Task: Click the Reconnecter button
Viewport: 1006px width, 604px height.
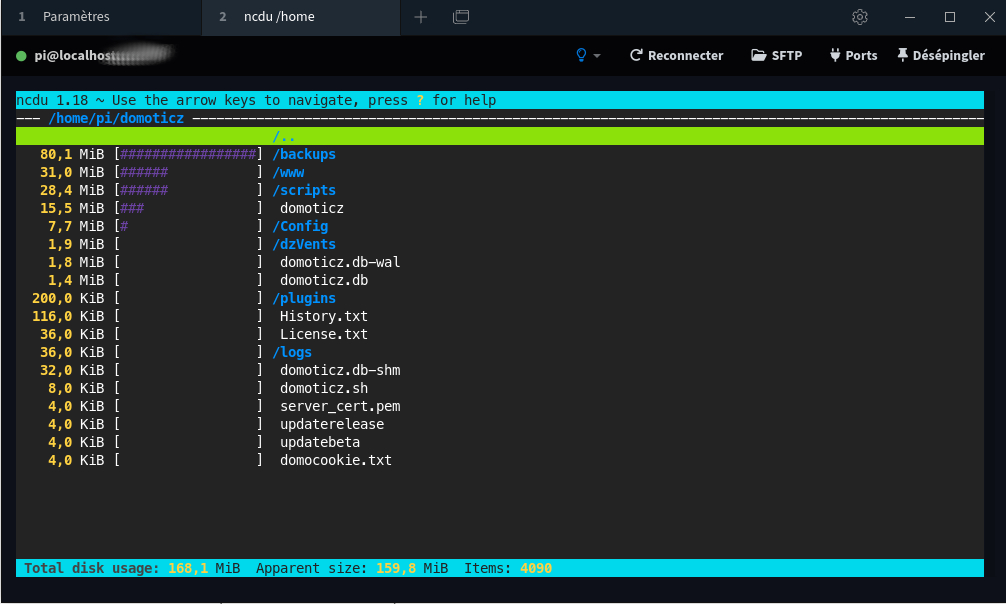Action: pos(676,56)
